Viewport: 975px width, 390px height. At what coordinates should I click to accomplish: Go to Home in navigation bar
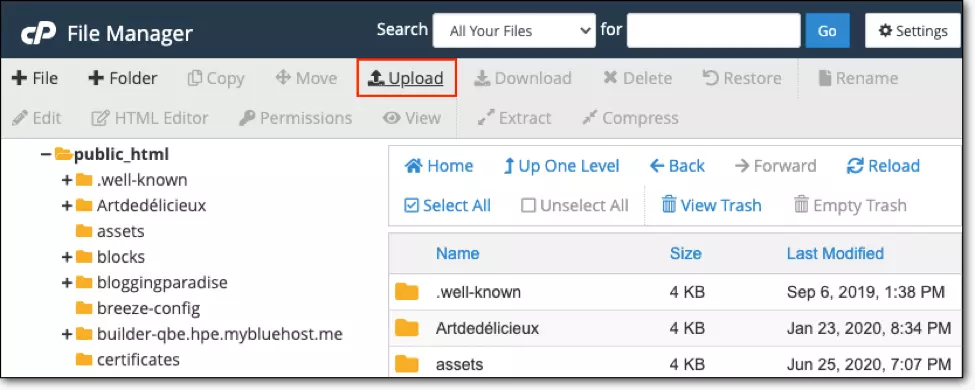pos(438,166)
